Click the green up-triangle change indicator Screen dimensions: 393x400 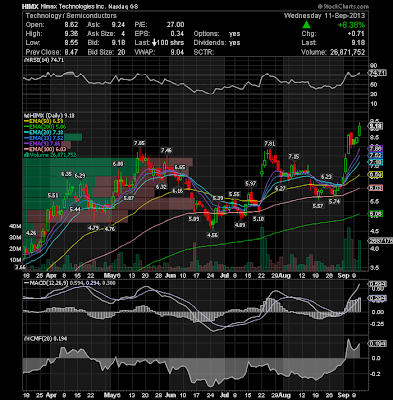306,25
